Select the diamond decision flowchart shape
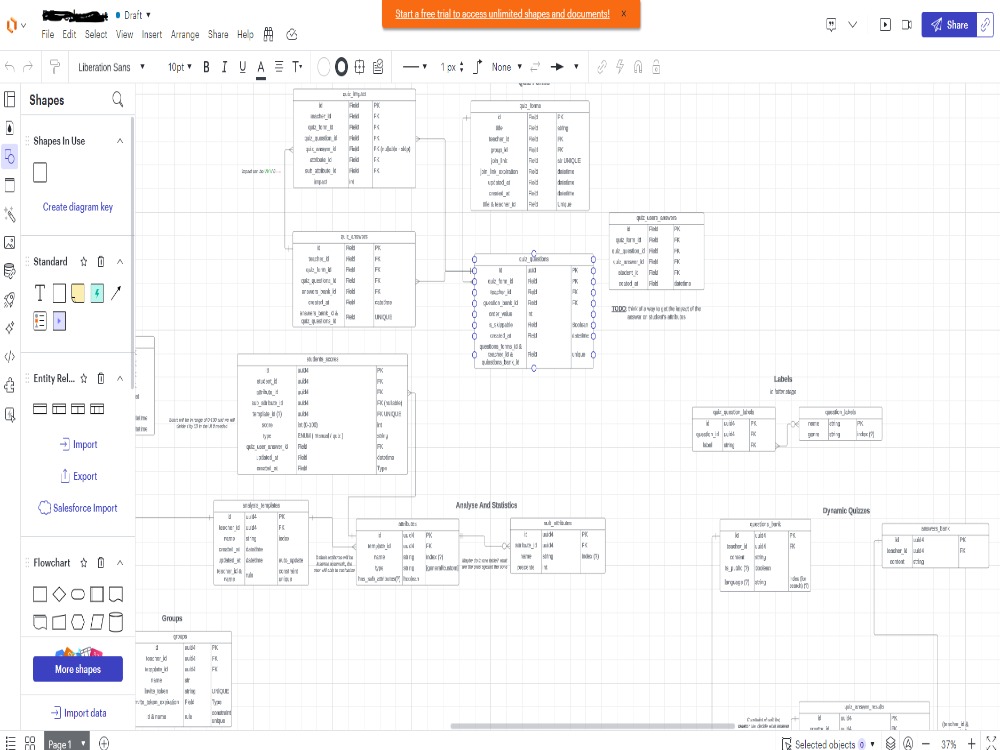 click(59, 594)
